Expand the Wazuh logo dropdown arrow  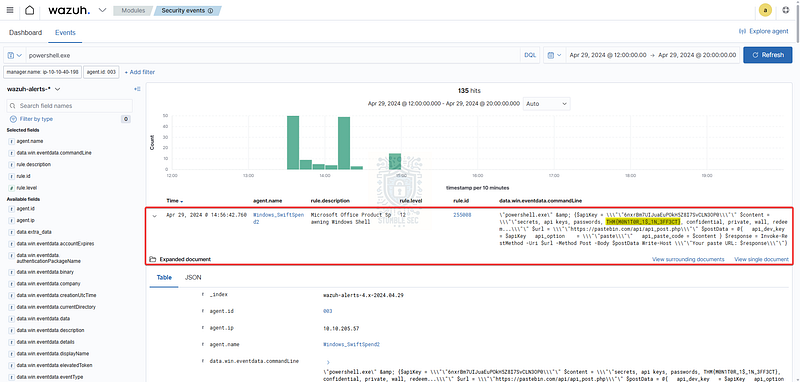tap(102, 10)
